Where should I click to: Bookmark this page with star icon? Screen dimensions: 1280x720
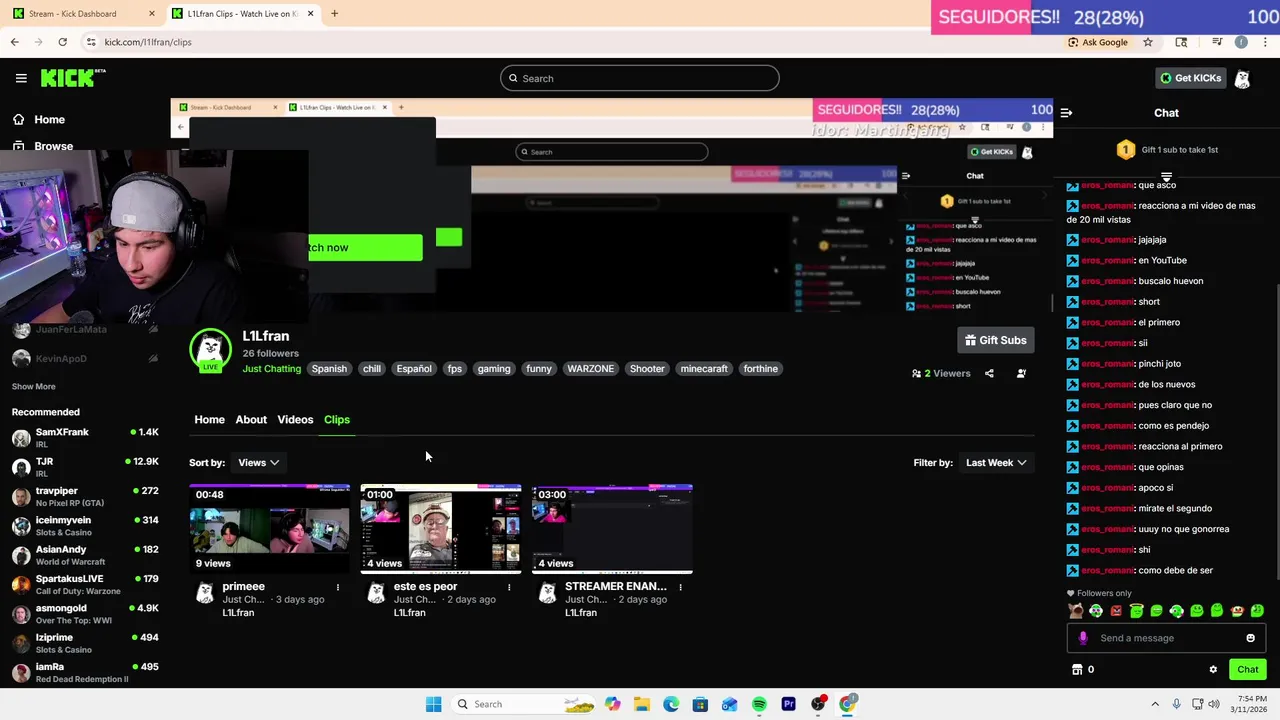(1148, 42)
